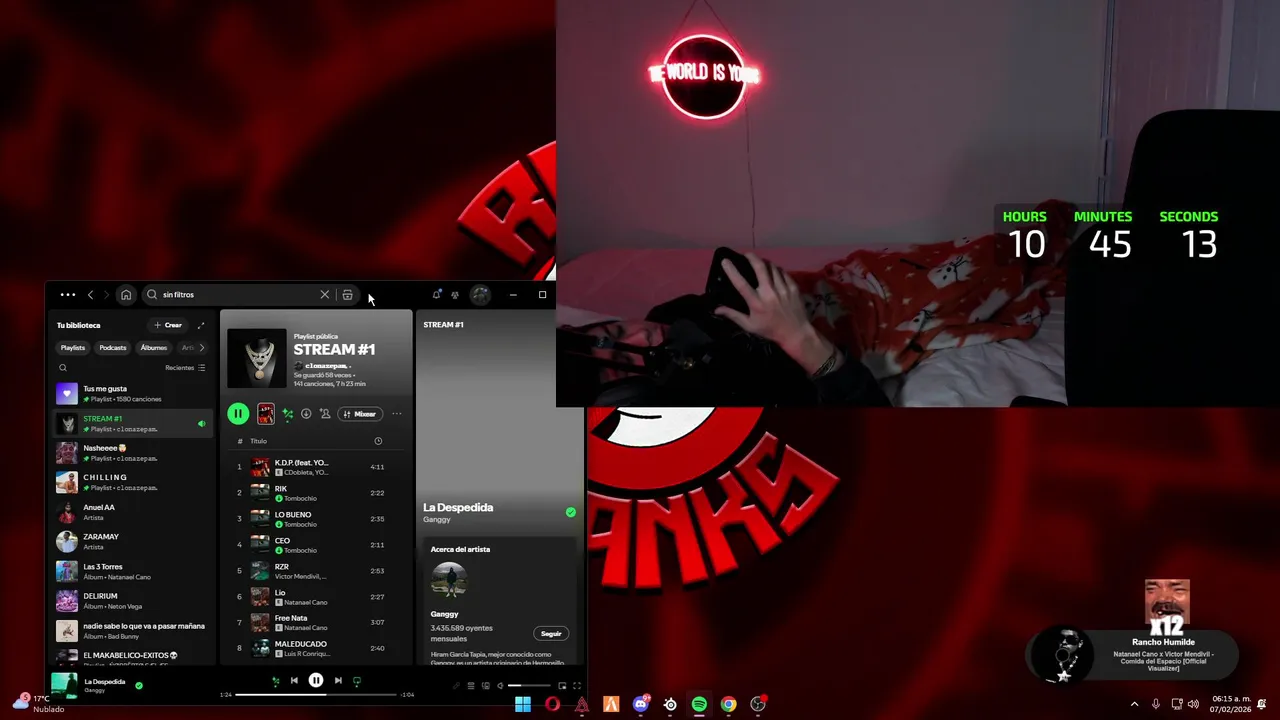Screen dimensions: 1280x720
Task: Open the Spotify three-dot main menu
Action: [x=67, y=295]
